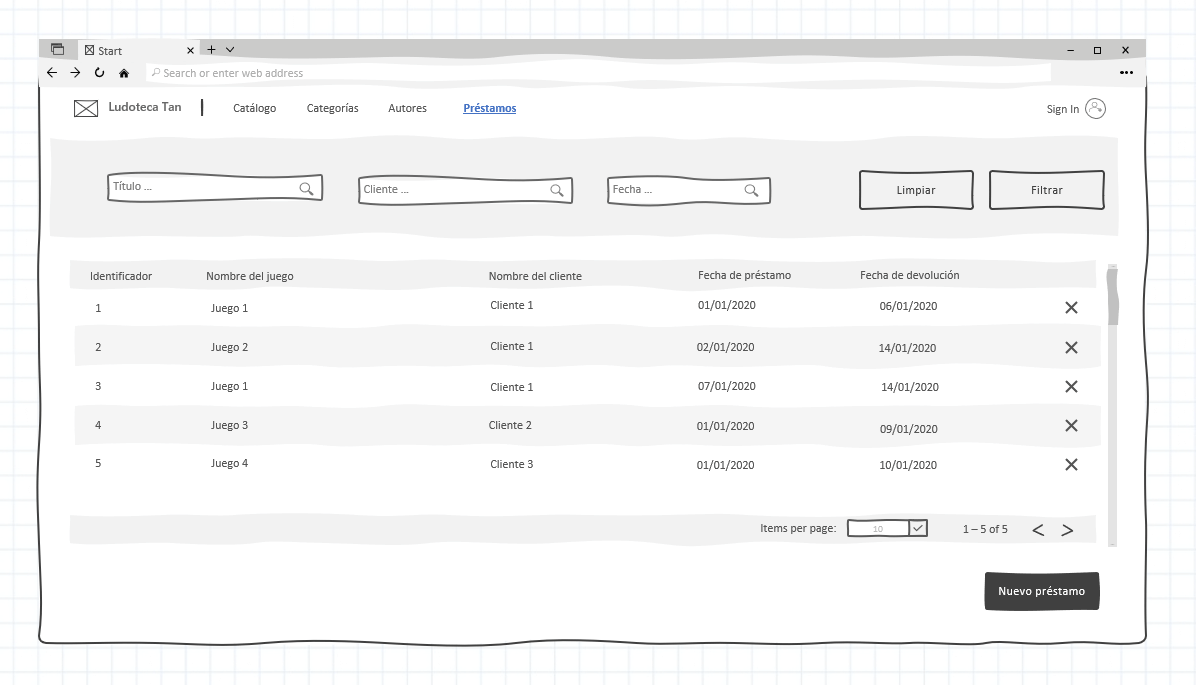
Task: Switch to the Categorías section
Action: (332, 108)
